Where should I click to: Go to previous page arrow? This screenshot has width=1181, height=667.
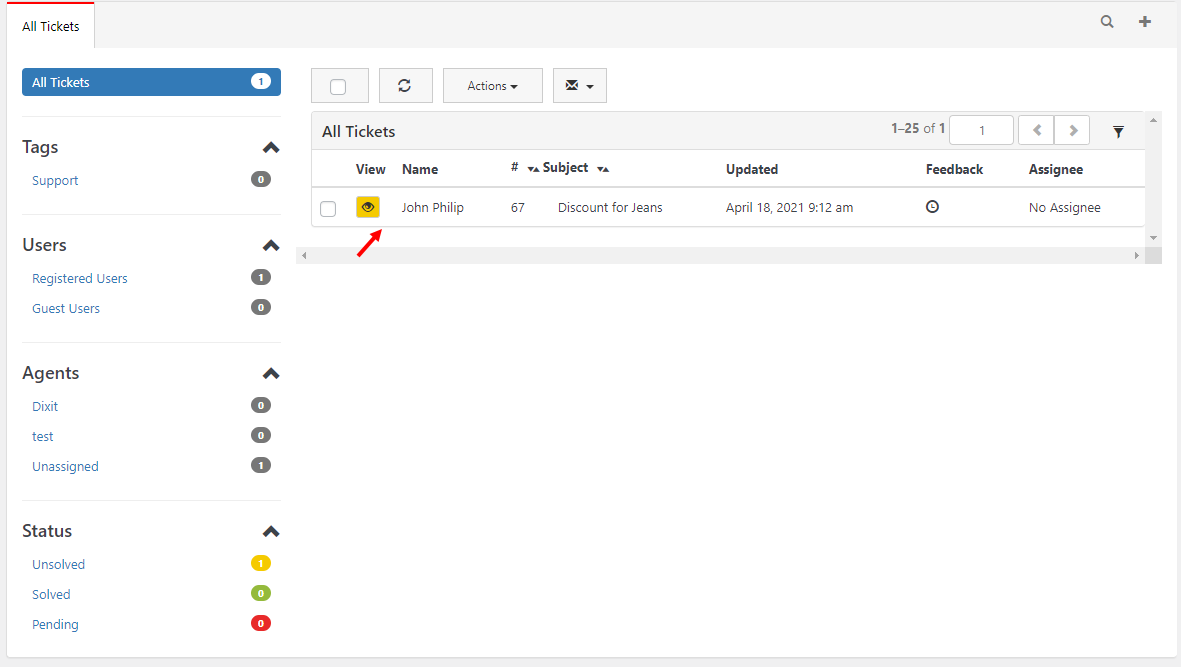(1036, 130)
